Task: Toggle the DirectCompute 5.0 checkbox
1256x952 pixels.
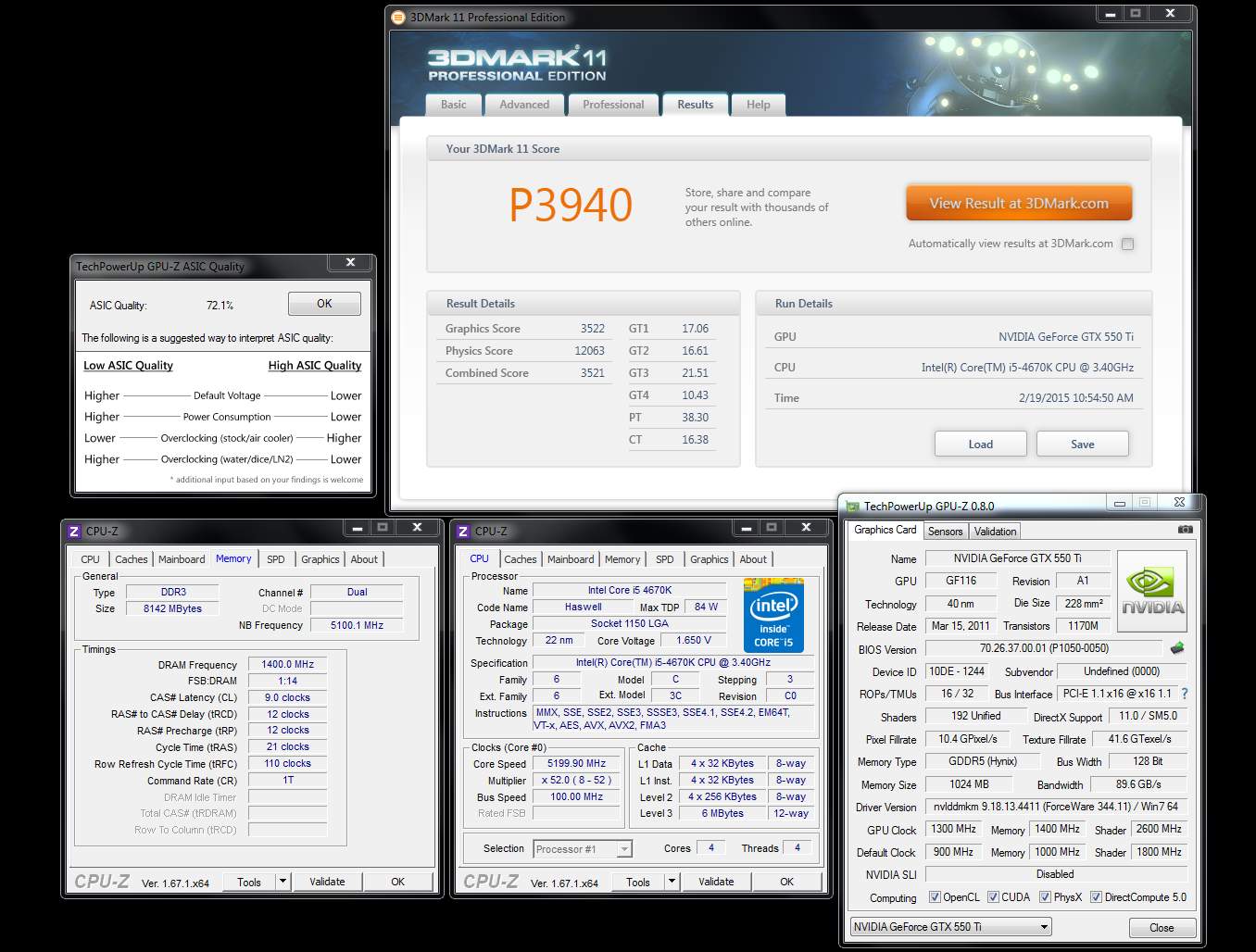Action: pyautogui.click(x=1096, y=897)
